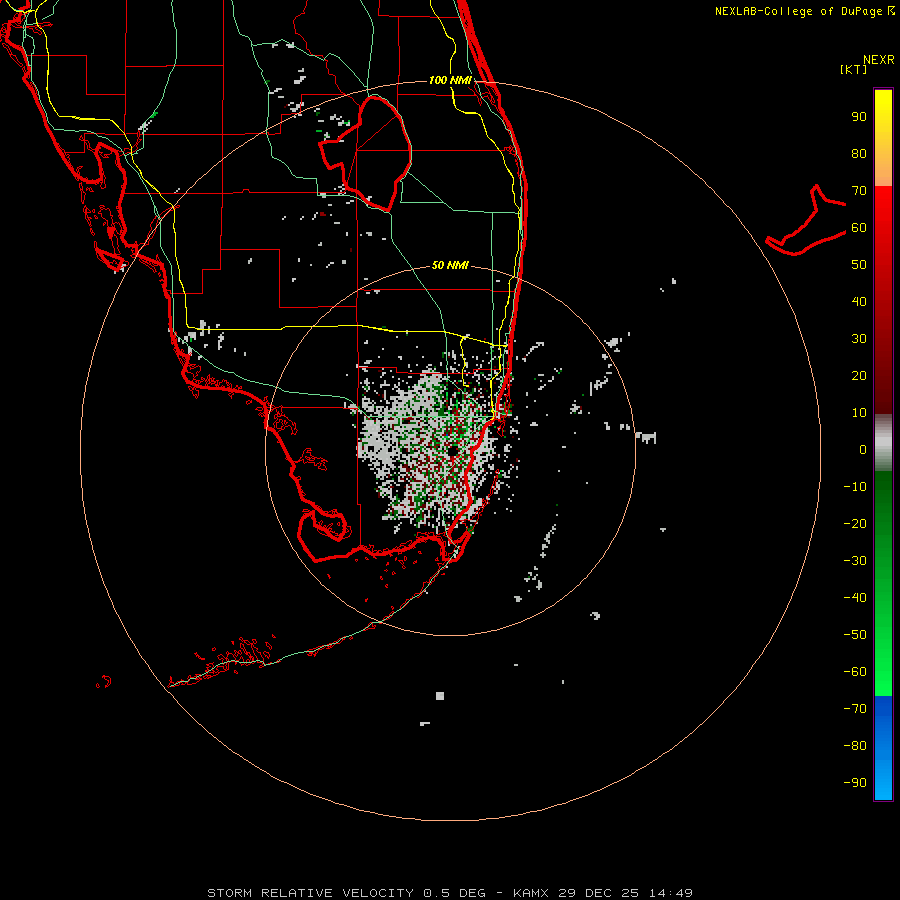Click the 90 value on velocity scale
This screenshot has width=900, height=900.
[859, 117]
